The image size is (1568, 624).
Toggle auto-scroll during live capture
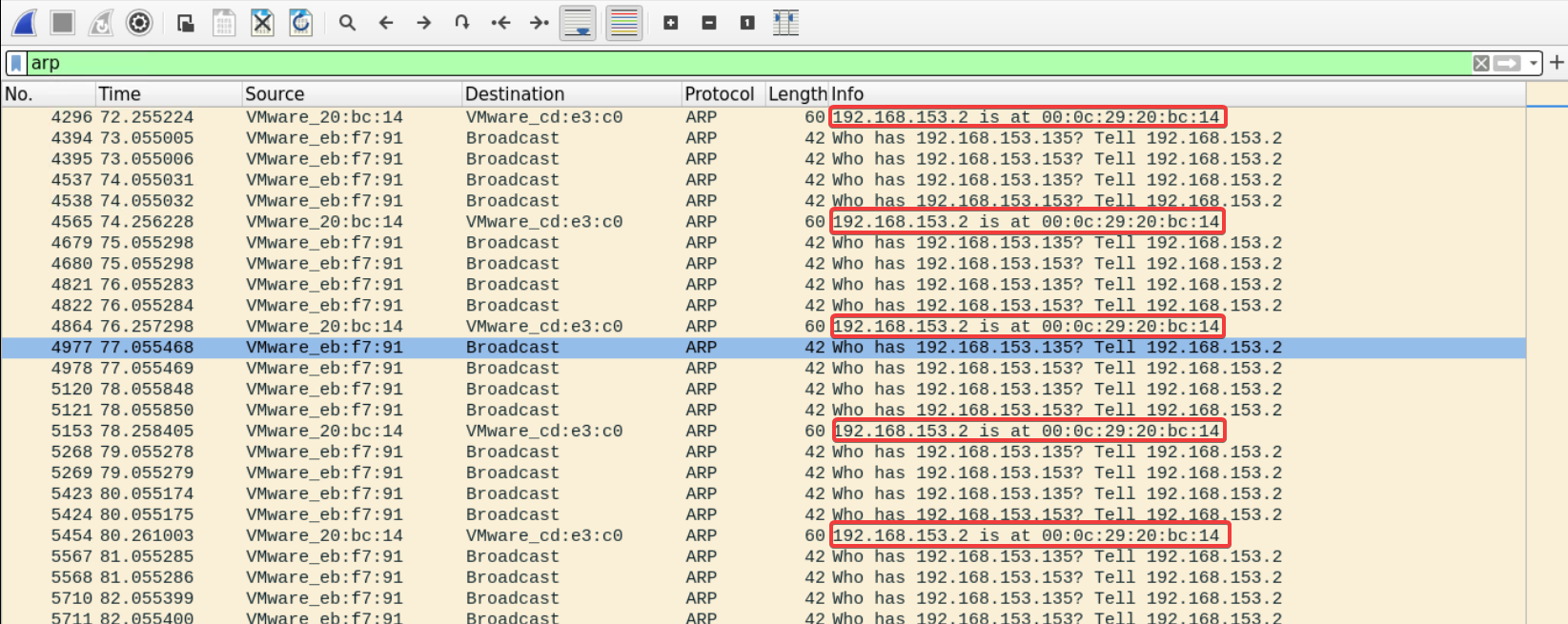point(578,23)
